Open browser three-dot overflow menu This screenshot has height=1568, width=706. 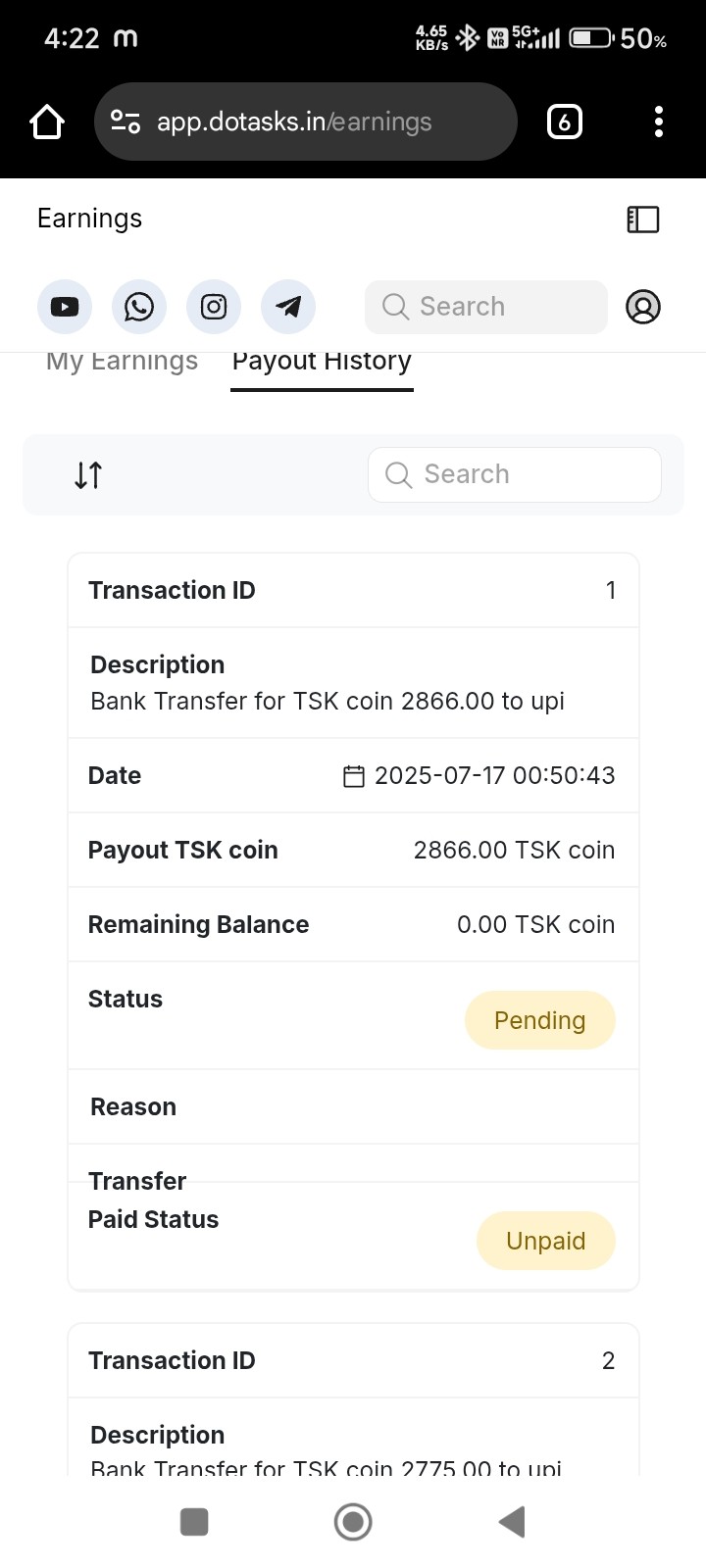pos(659,122)
